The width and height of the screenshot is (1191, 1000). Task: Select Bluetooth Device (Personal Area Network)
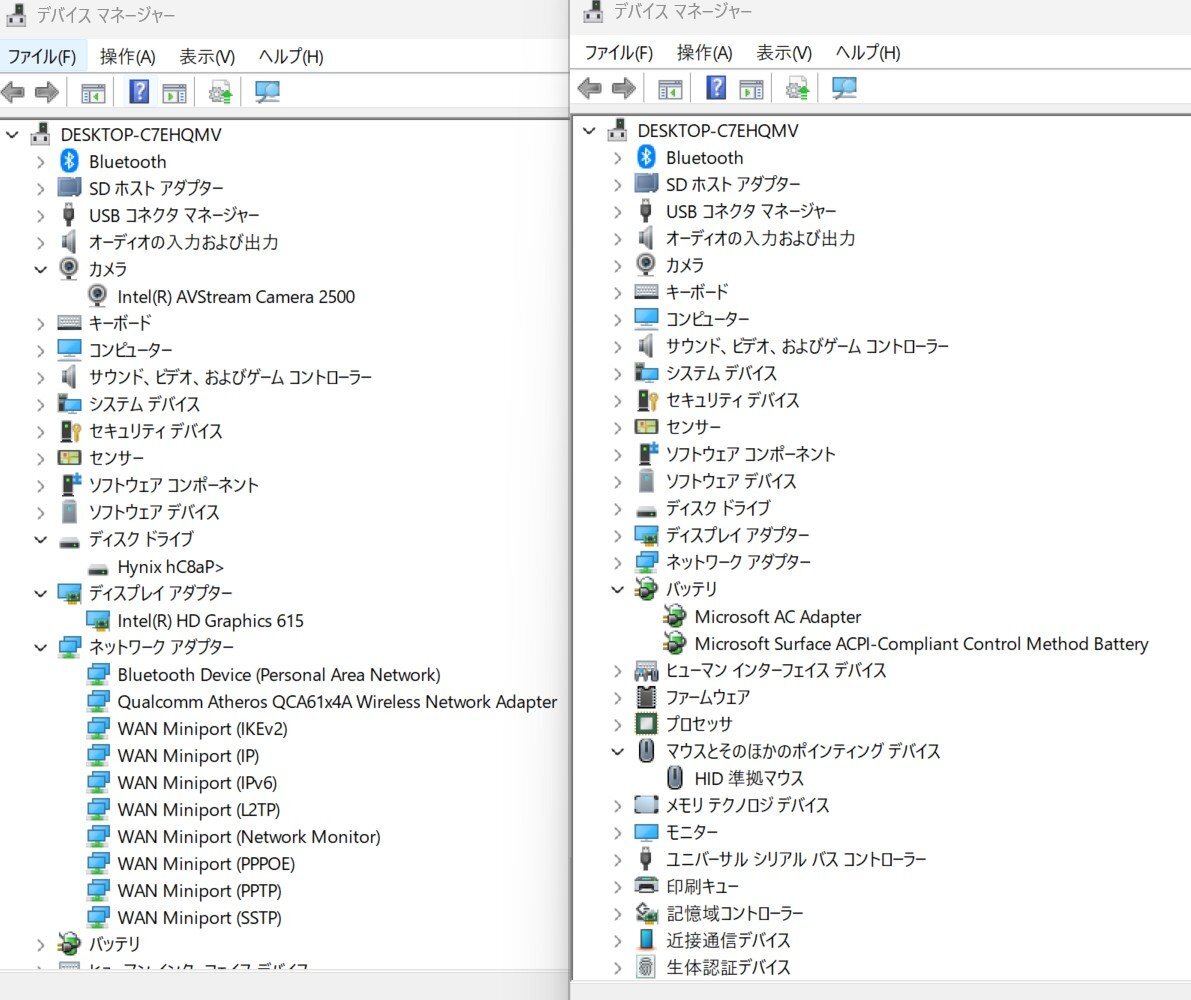coord(279,675)
